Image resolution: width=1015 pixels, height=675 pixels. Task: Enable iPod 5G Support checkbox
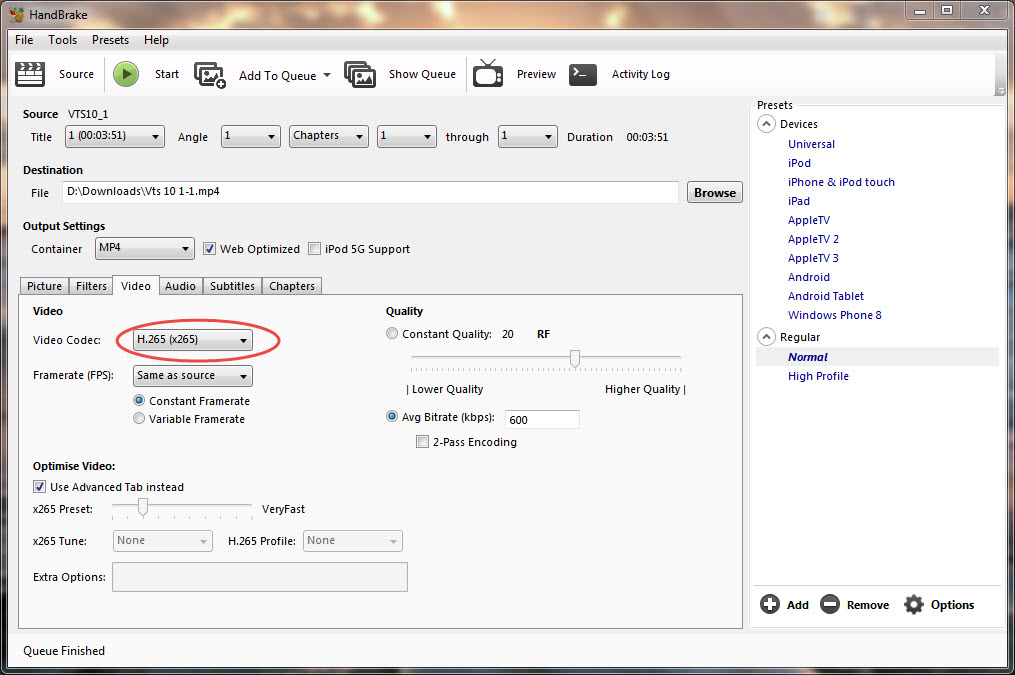(x=315, y=249)
